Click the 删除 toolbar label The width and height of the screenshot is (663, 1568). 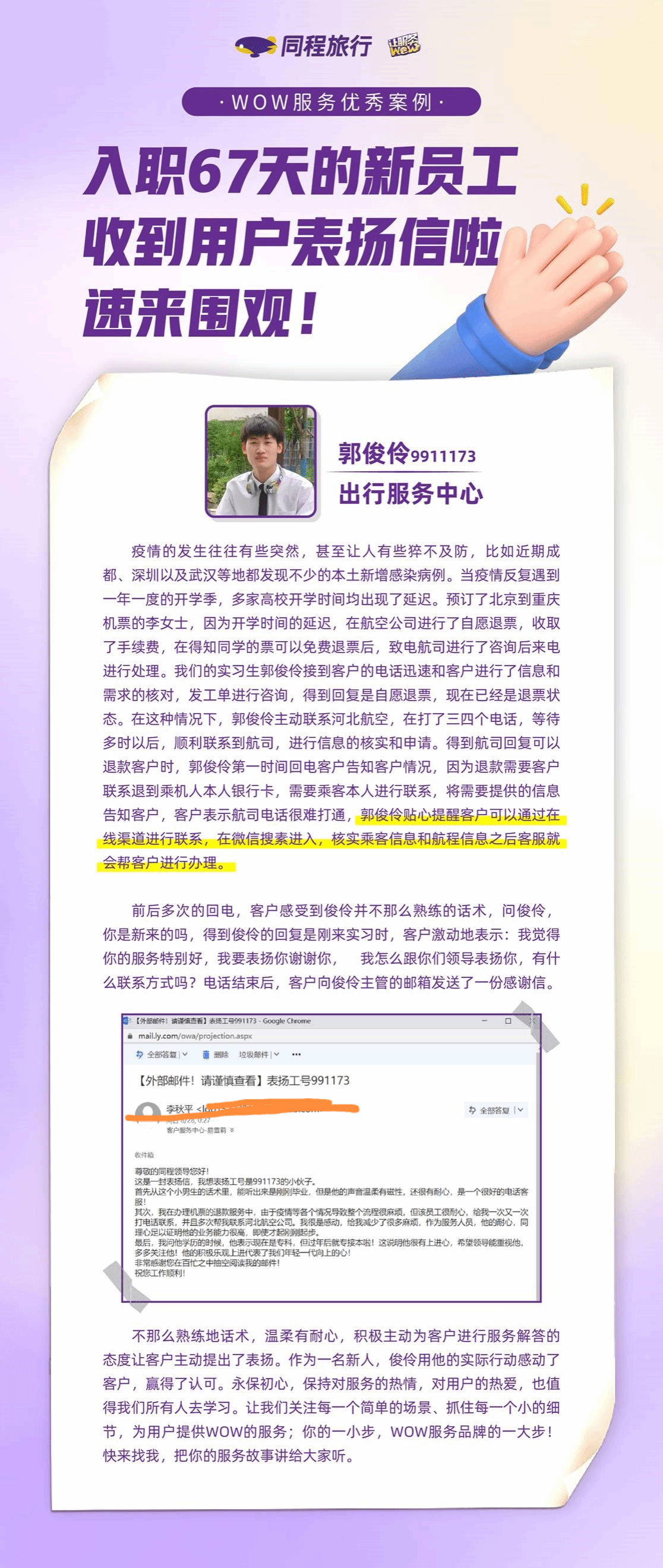point(221,1054)
